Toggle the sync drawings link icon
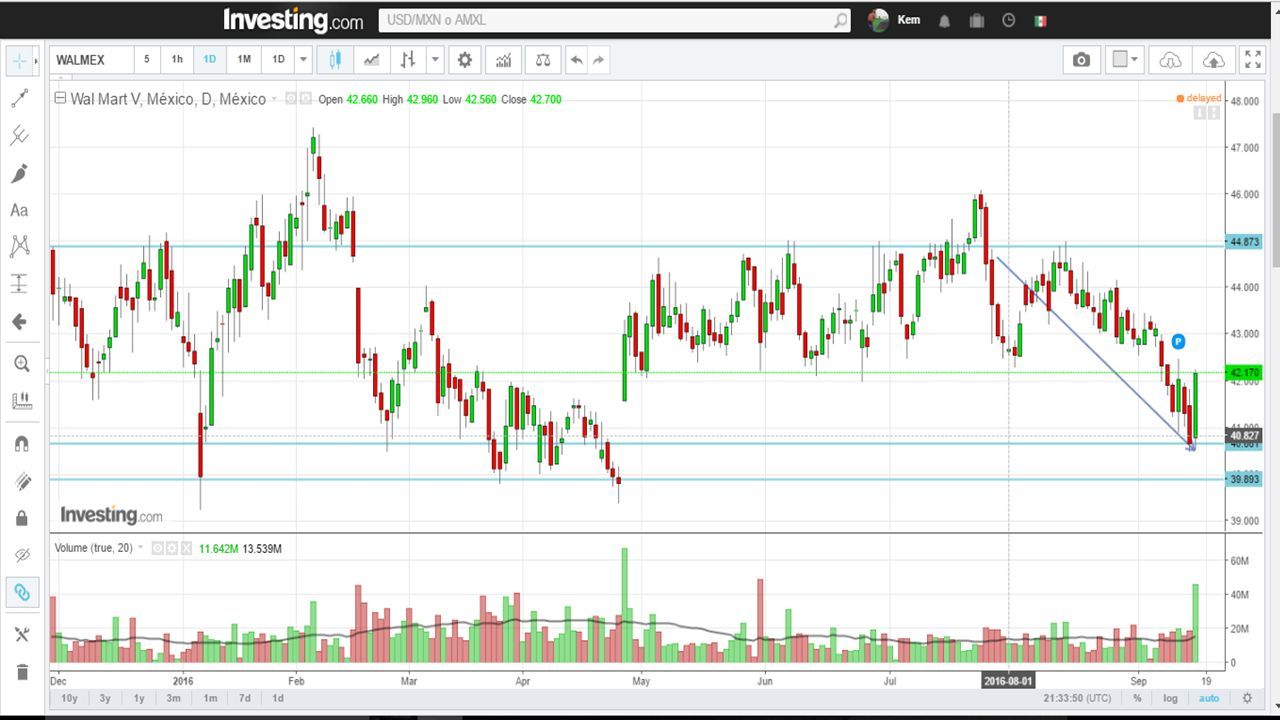 20,592
